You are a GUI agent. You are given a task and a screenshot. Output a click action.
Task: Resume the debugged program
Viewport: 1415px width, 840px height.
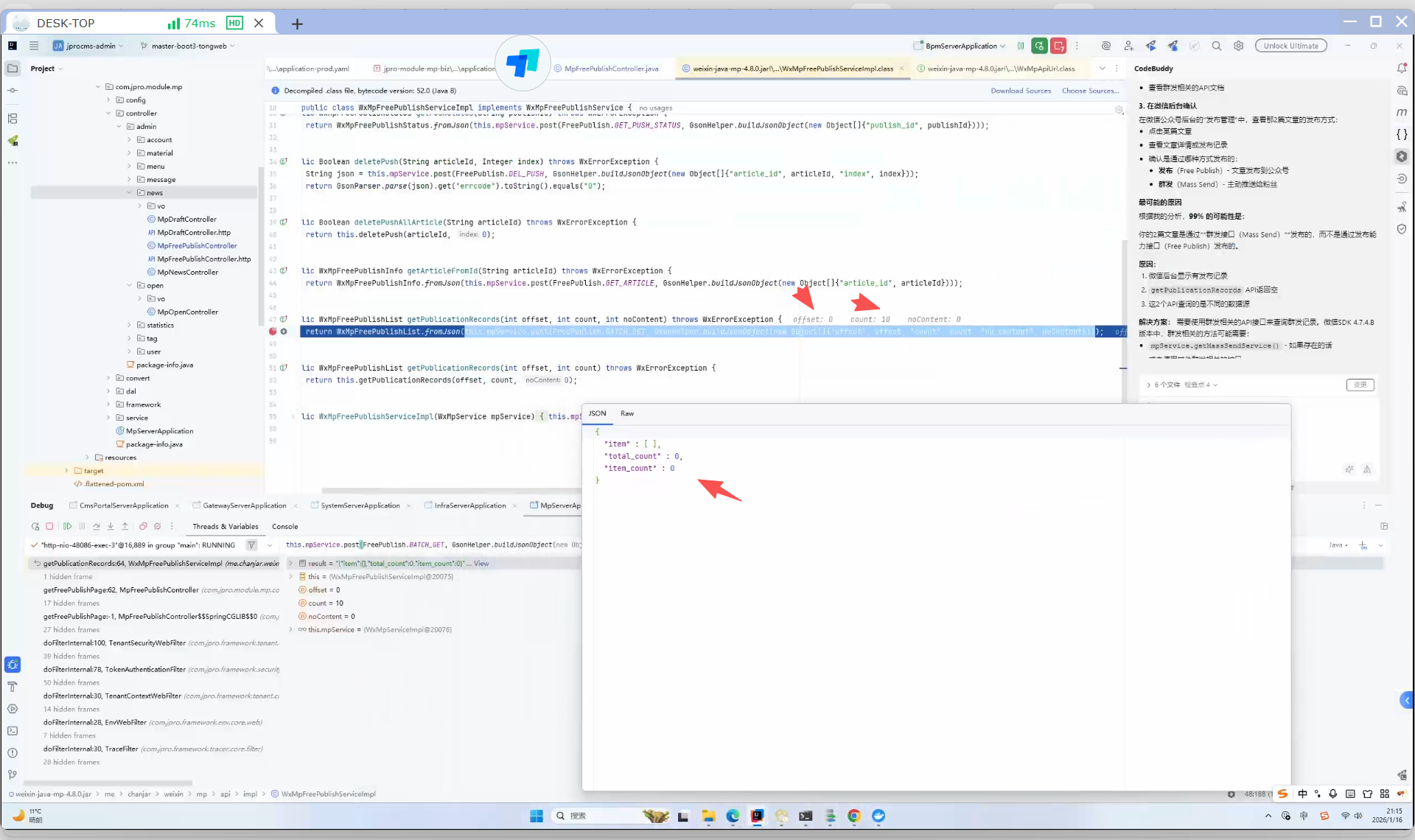pyautogui.click(x=67, y=526)
